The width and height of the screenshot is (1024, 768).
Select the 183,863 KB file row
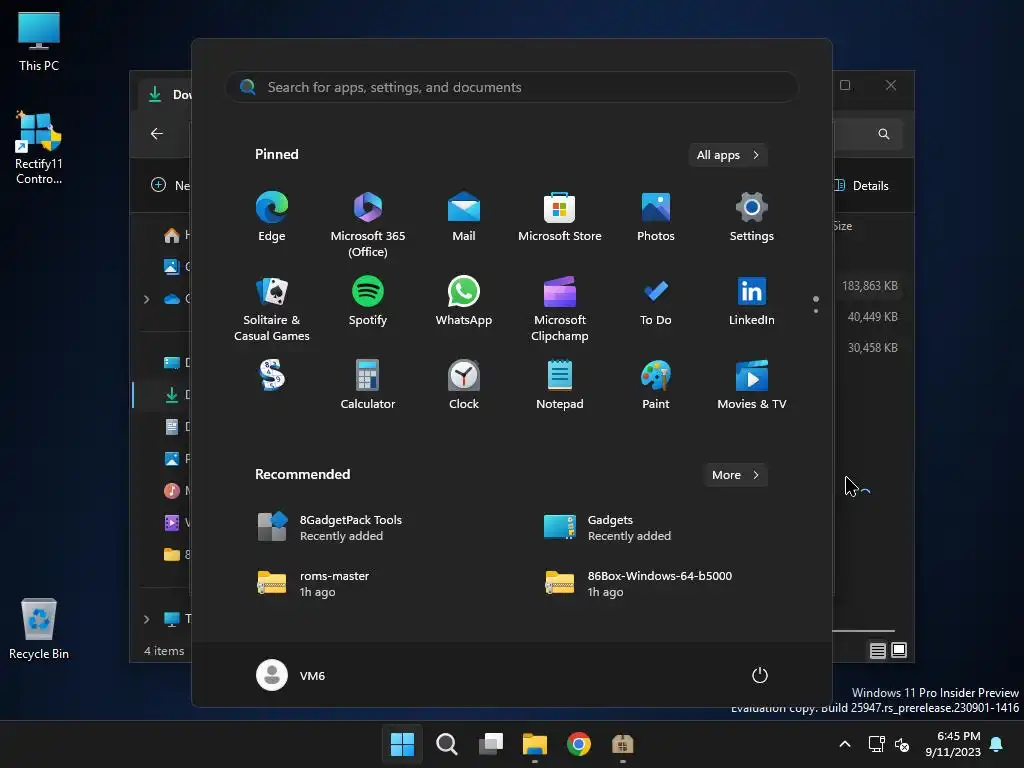pyautogui.click(x=870, y=286)
